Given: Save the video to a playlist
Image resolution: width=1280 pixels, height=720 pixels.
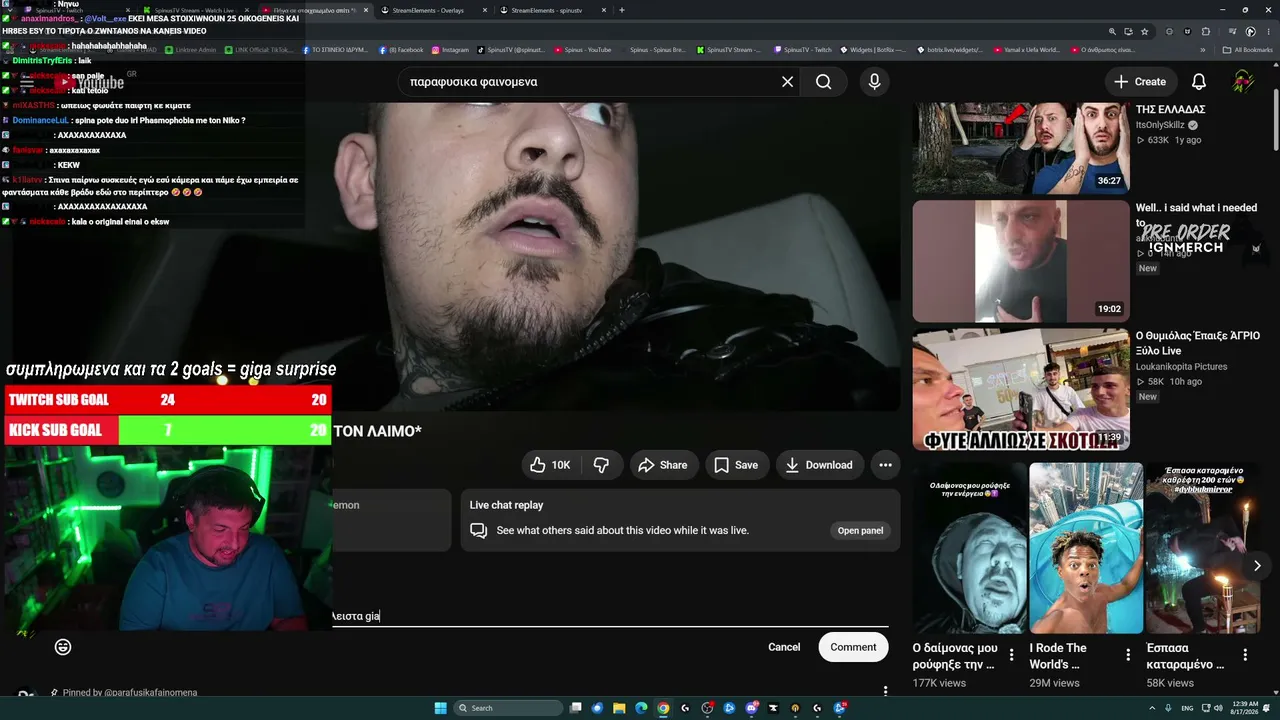Looking at the screenshot, I should tap(736, 465).
